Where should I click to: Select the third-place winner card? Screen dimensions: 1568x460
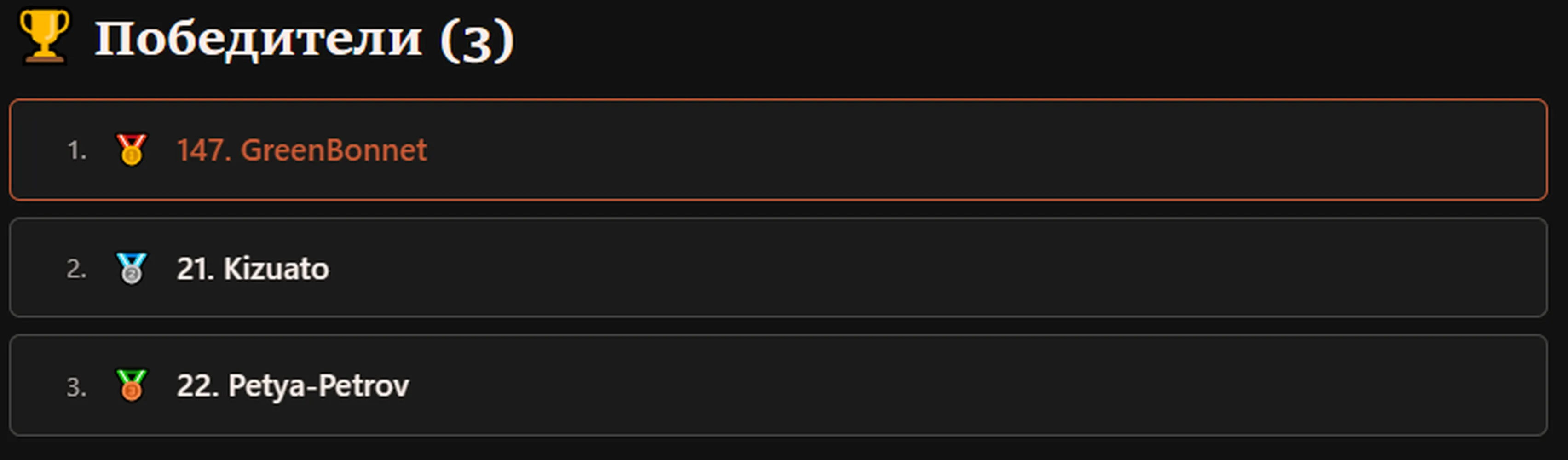tap(778, 385)
